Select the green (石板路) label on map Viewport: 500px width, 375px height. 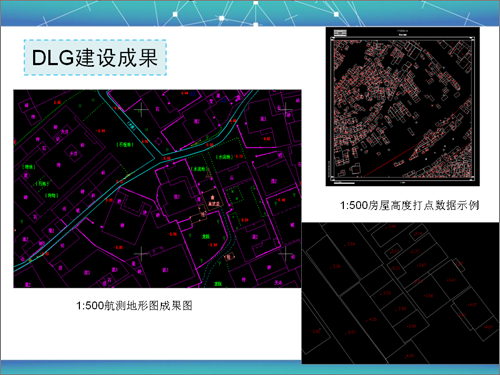click(125, 144)
